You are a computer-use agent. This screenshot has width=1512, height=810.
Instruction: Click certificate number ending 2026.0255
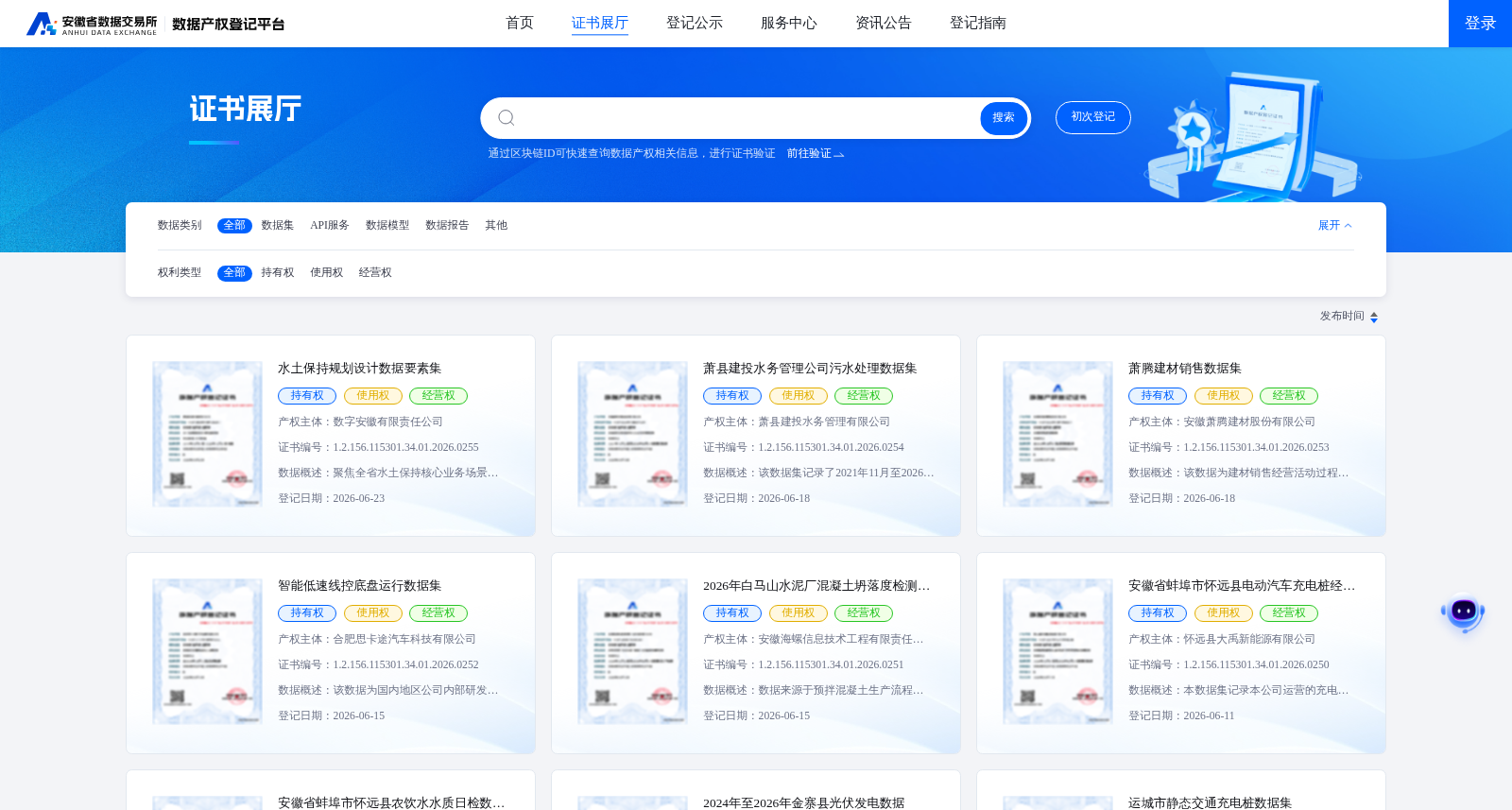[x=378, y=447]
